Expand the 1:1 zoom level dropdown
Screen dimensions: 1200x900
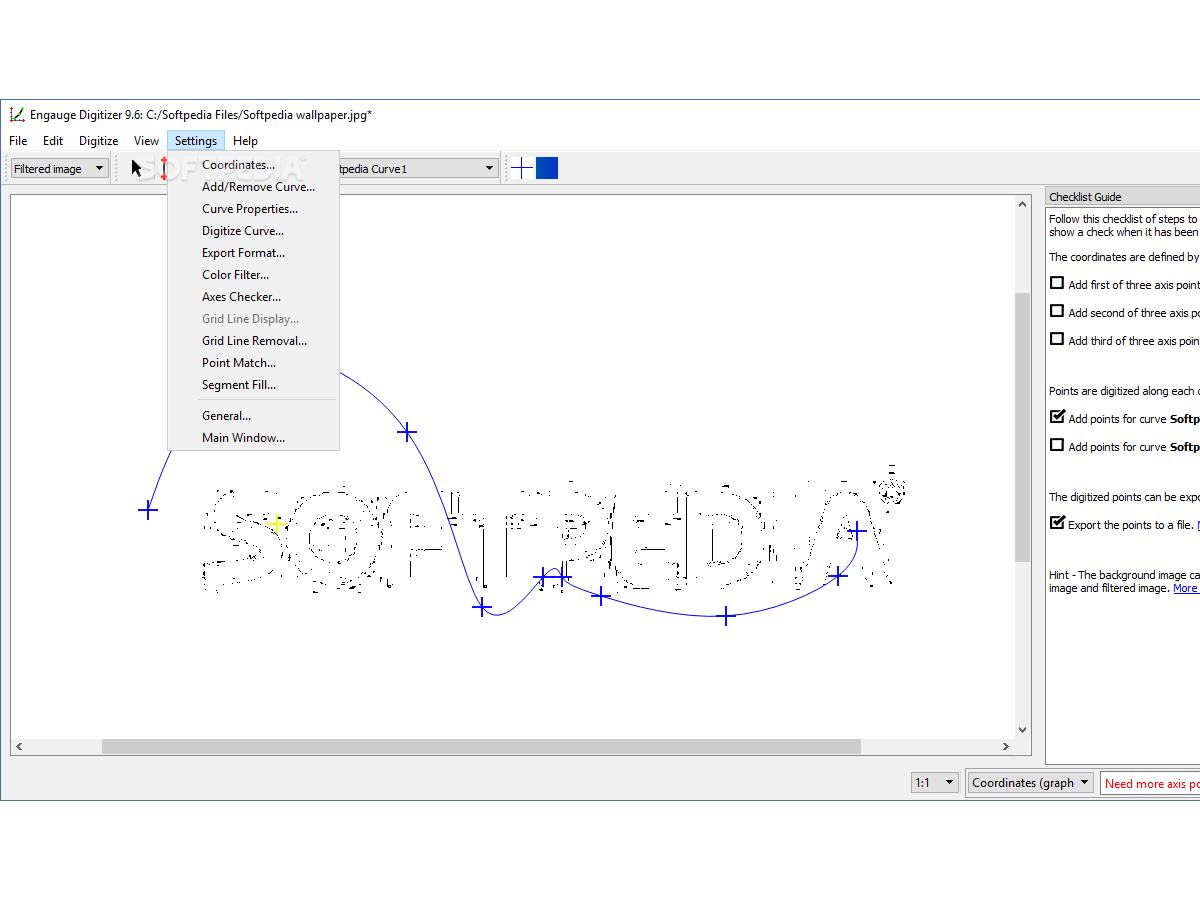tap(935, 783)
